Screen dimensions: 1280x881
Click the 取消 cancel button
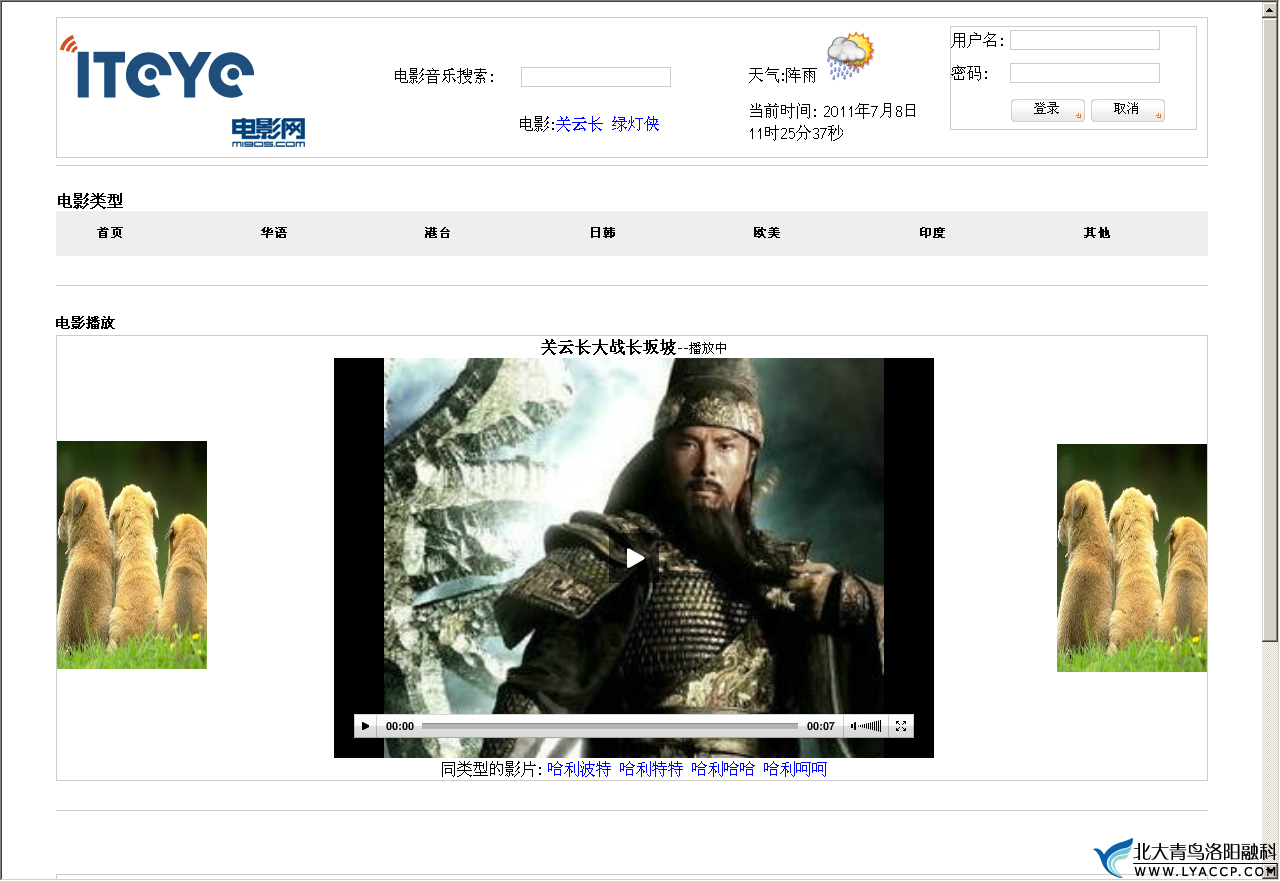1128,110
